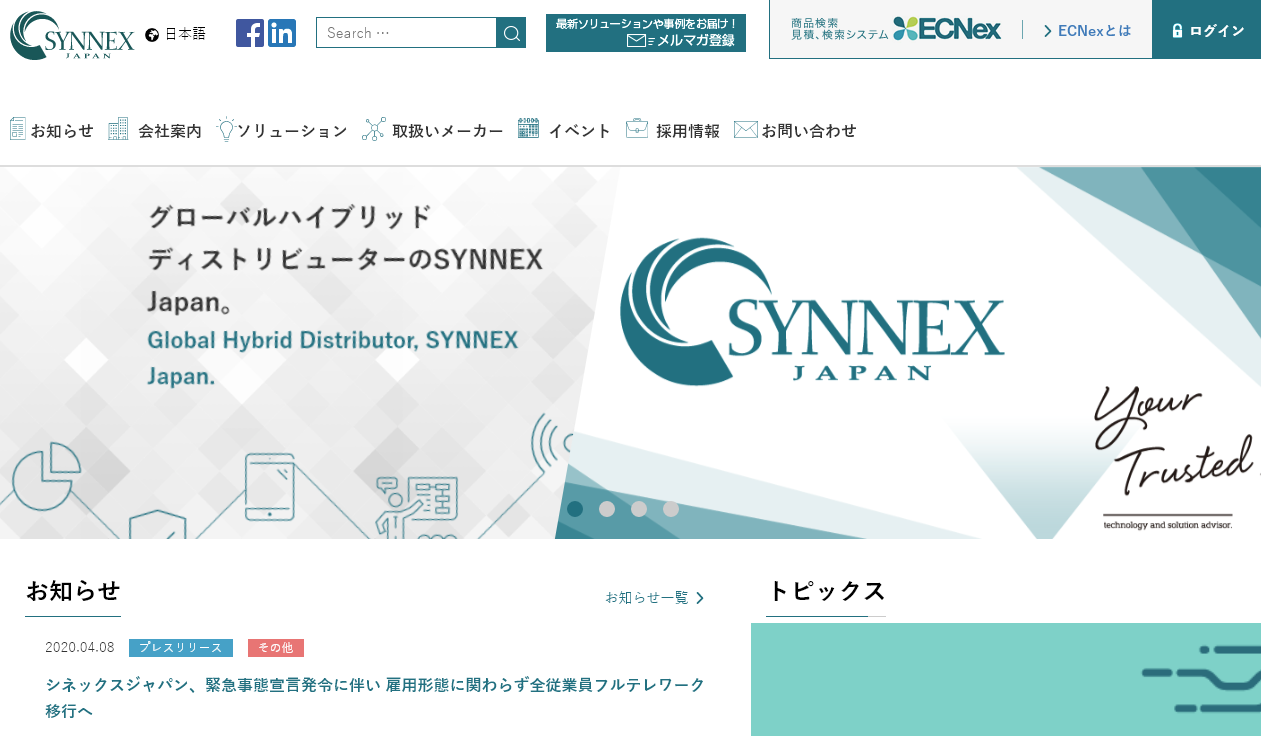The image size is (1261, 736).
Task: Click the building icon beside 会社案内
Action: coord(118,129)
